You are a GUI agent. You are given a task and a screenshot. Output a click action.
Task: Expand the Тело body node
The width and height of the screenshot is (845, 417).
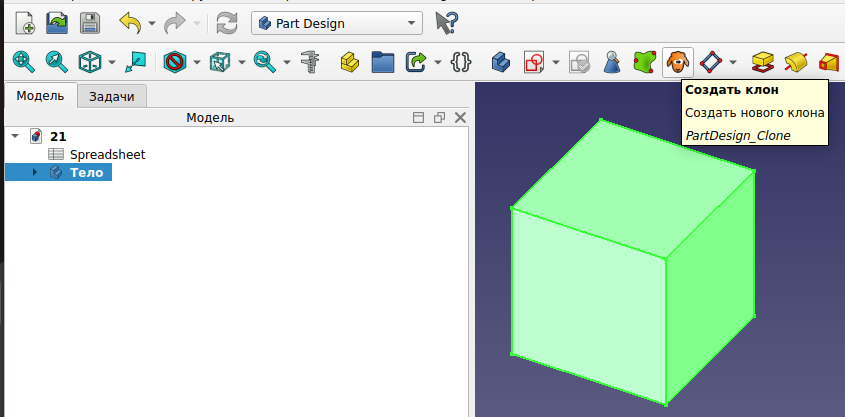[x=35, y=172]
